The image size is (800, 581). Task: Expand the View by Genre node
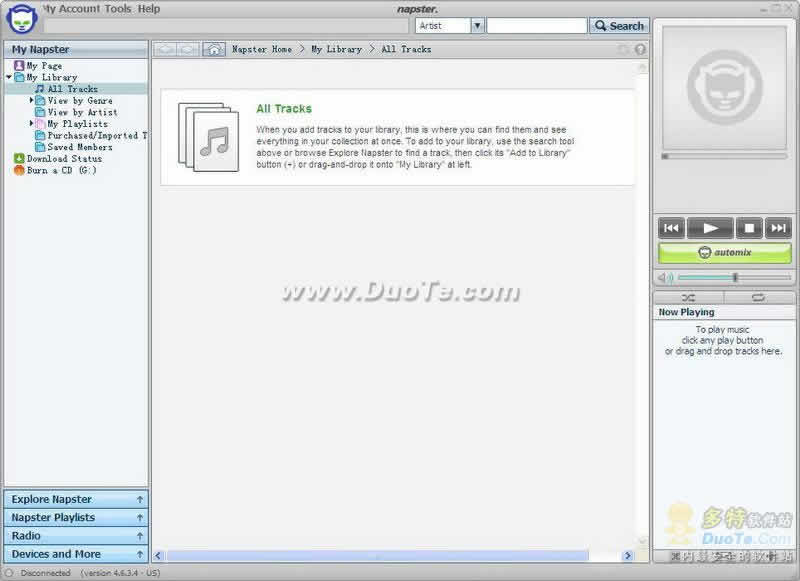[31, 100]
